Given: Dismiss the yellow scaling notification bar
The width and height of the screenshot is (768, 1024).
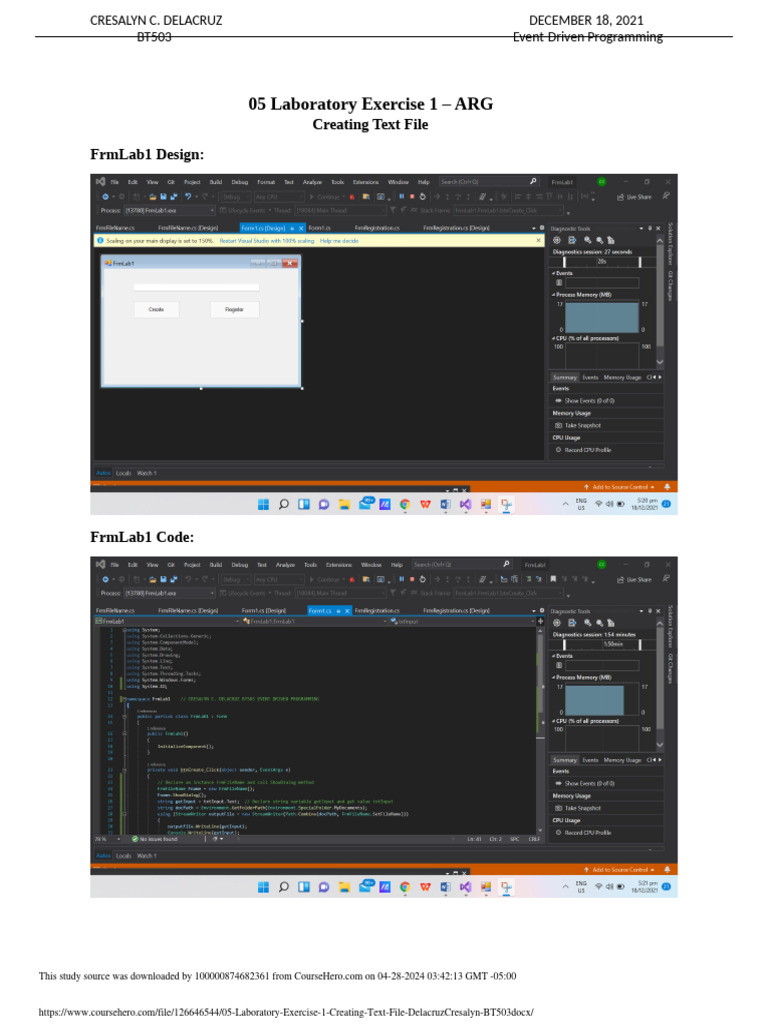Looking at the screenshot, I should click(539, 241).
